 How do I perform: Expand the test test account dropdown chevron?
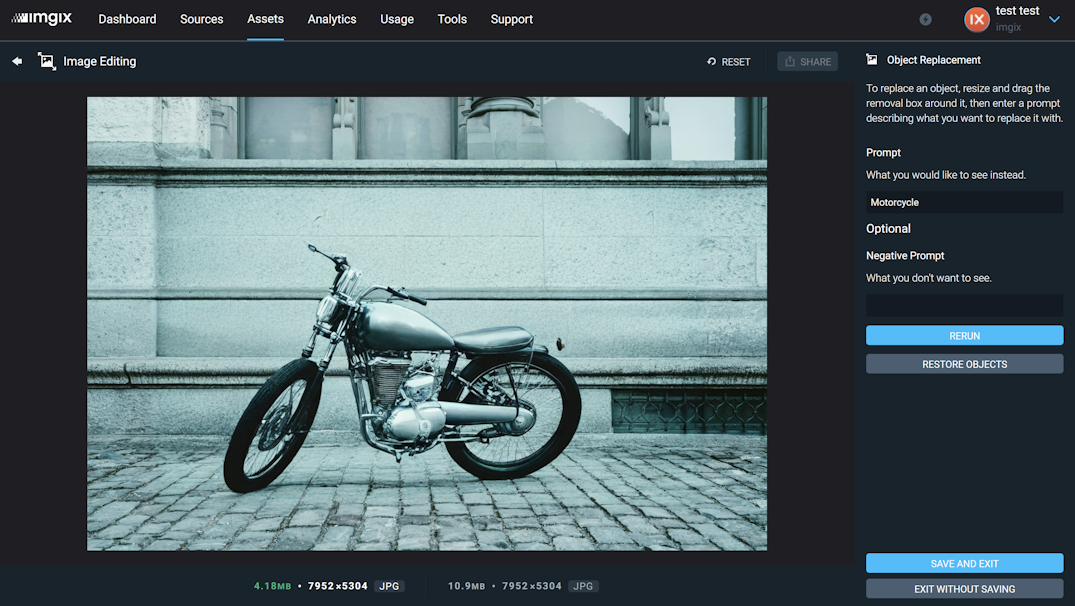click(x=1054, y=19)
